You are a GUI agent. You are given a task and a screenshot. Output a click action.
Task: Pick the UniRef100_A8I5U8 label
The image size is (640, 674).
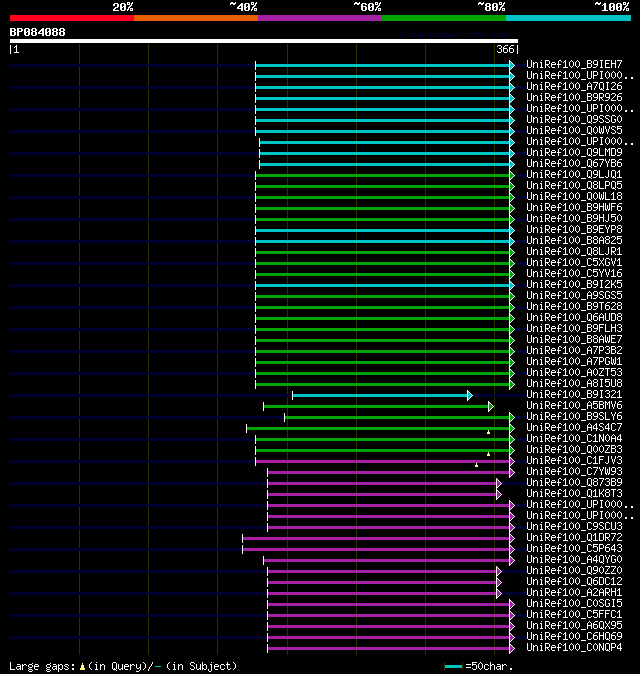pyautogui.click(x=574, y=383)
